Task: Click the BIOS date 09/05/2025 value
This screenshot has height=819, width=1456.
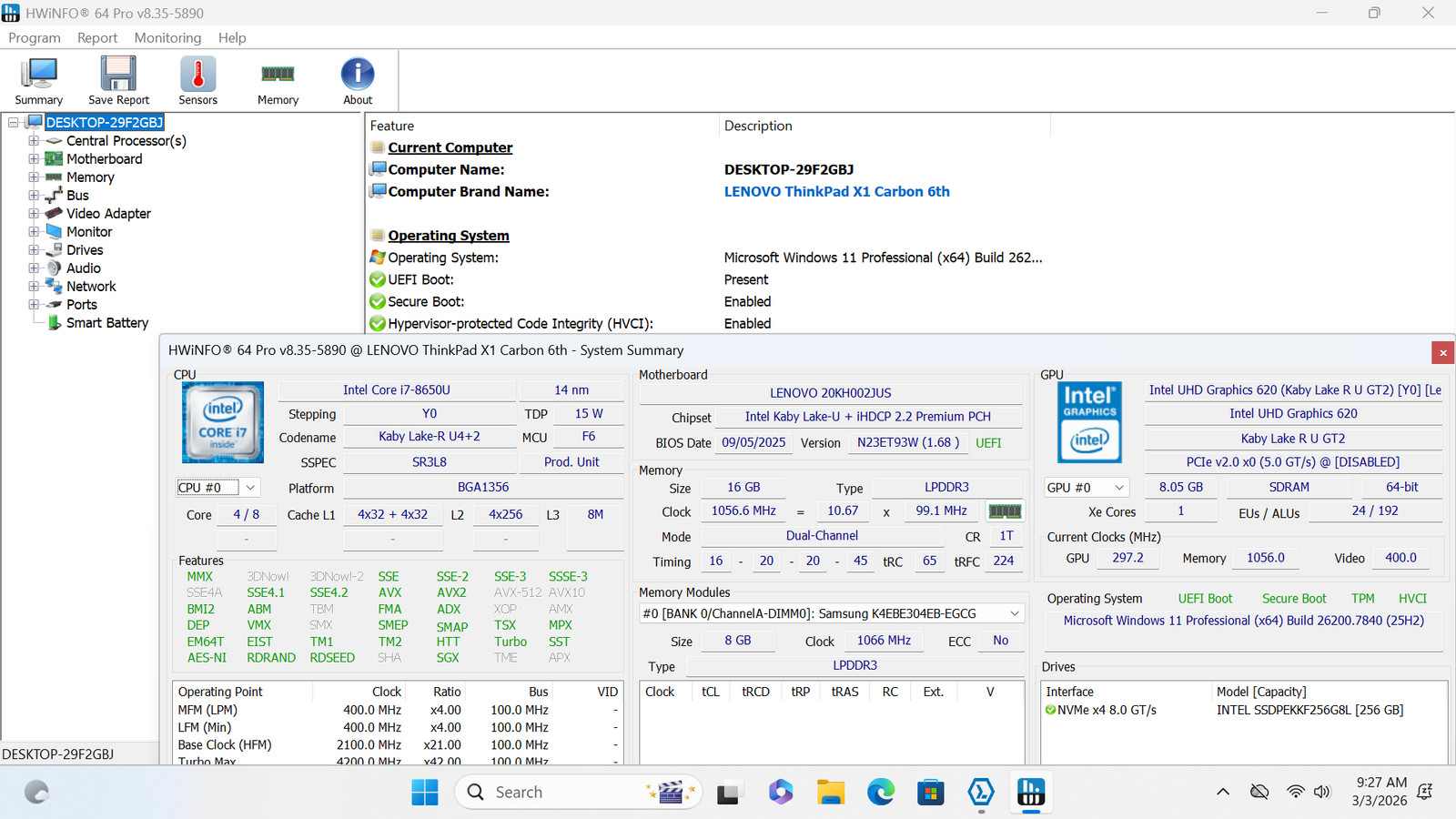Action: click(x=753, y=442)
